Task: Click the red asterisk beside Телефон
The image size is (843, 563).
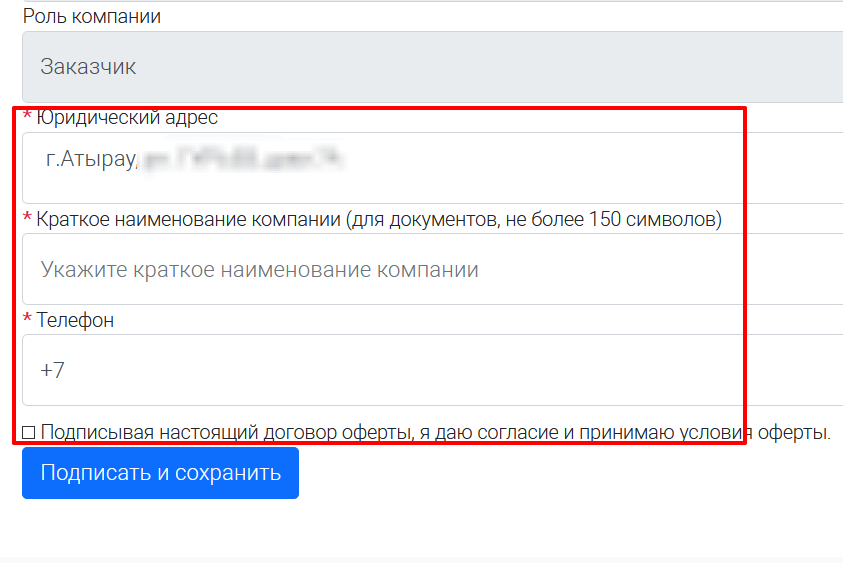Action: coord(28,319)
